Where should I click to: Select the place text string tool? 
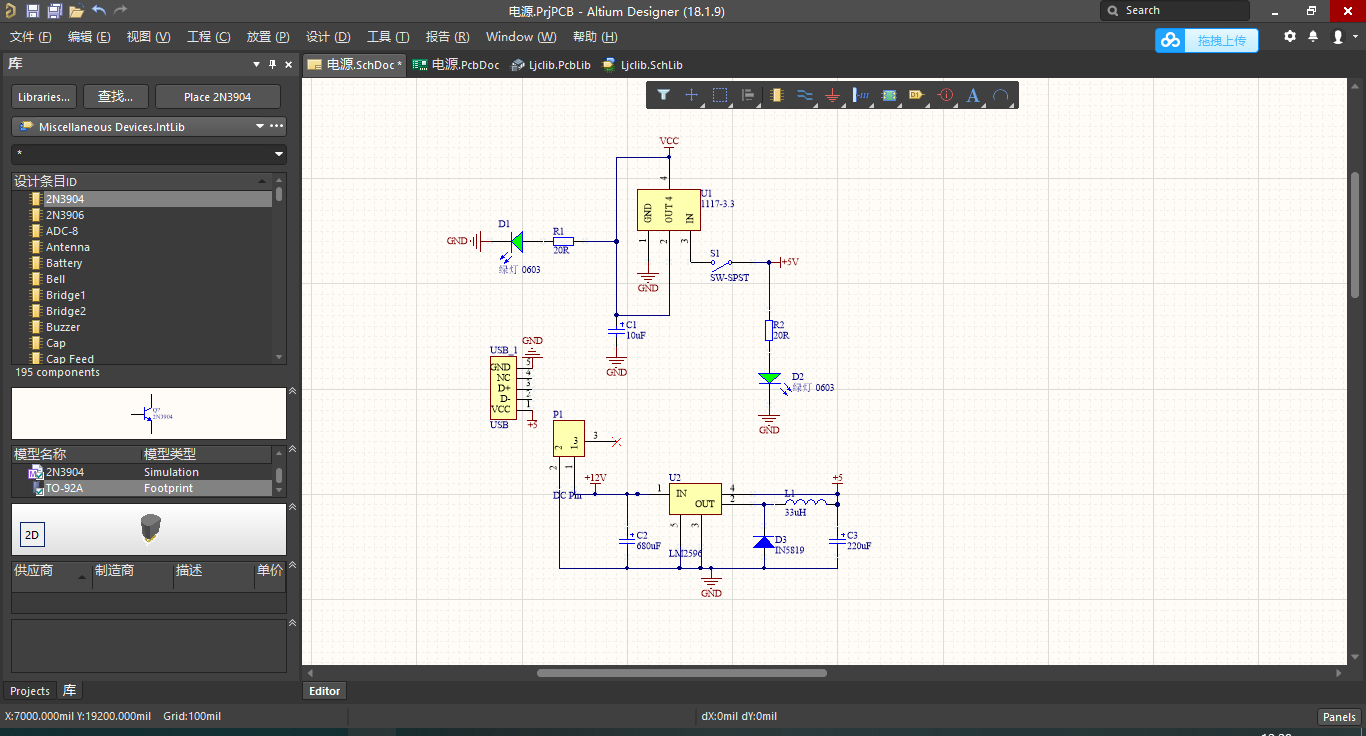(x=973, y=95)
